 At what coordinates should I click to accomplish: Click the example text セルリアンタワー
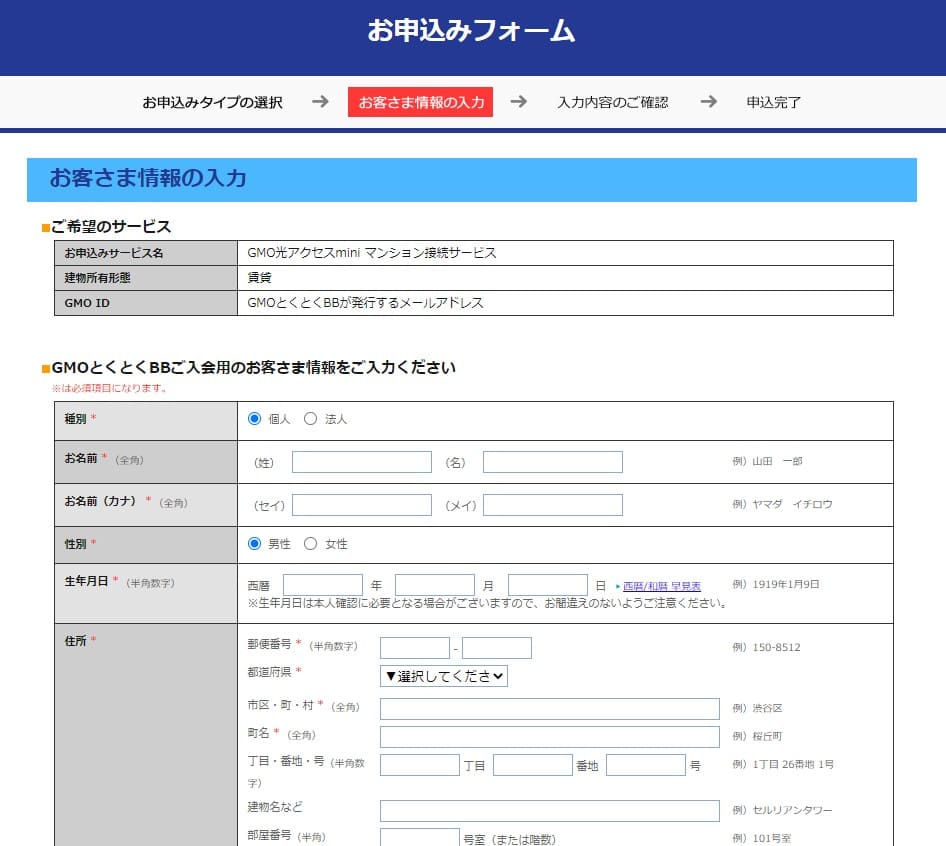coord(792,810)
